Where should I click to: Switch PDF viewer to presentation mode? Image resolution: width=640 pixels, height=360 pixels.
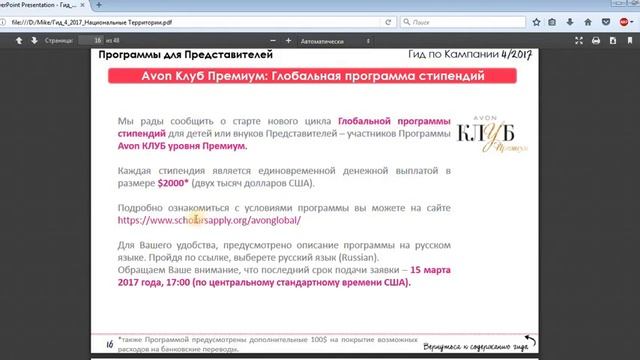(x=579, y=41)
